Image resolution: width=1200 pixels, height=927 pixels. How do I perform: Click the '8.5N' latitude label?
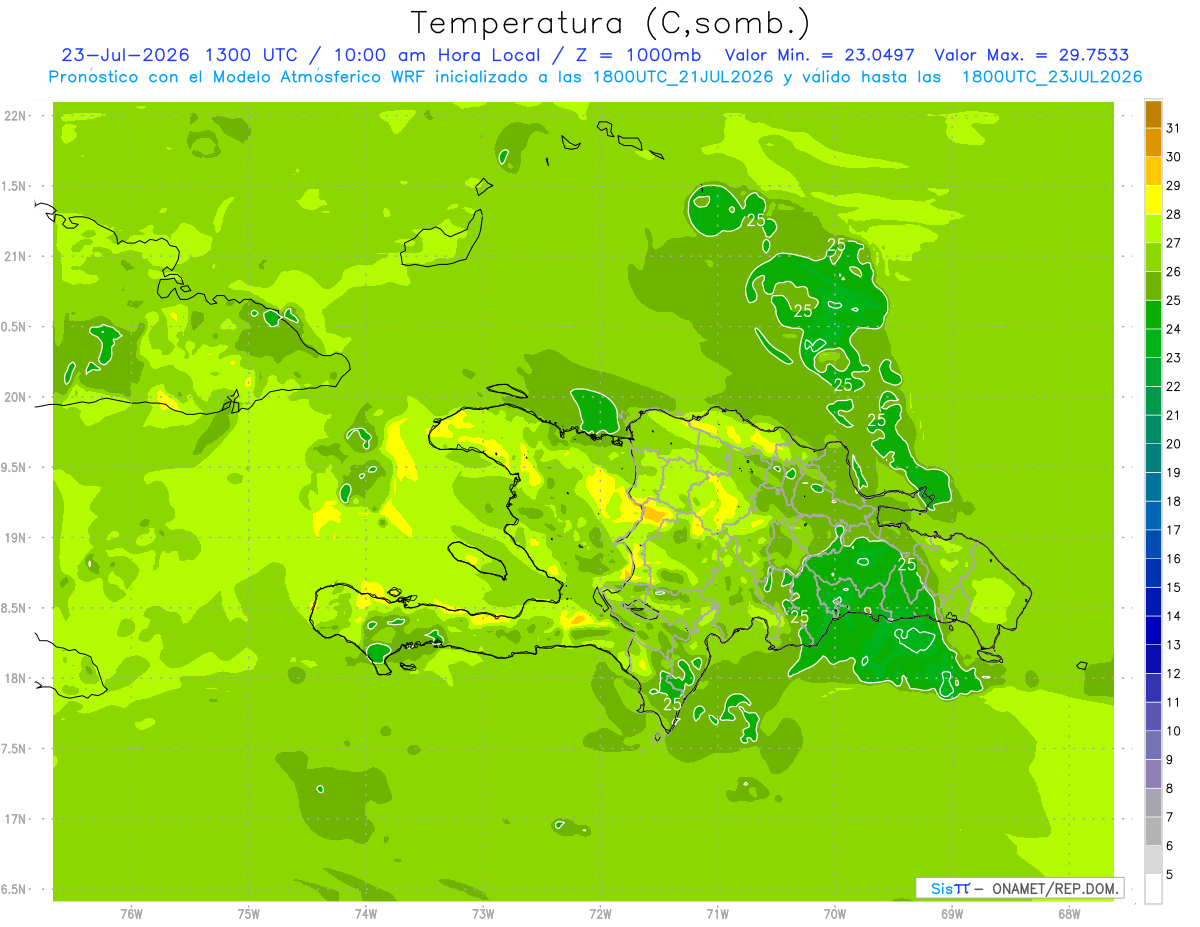click(x=15, y=608)
